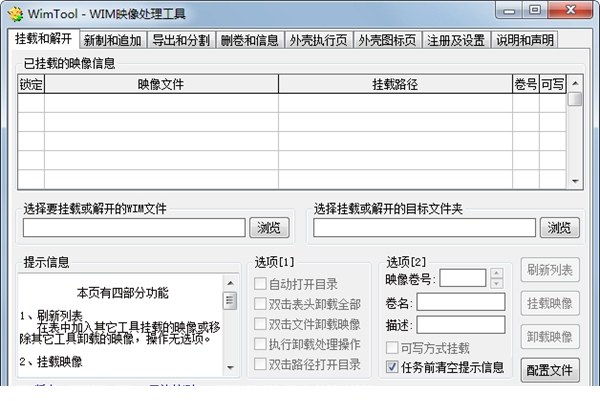Screen dimensions: 600x401
Task: Close the WimTool window
Action: 570,10
